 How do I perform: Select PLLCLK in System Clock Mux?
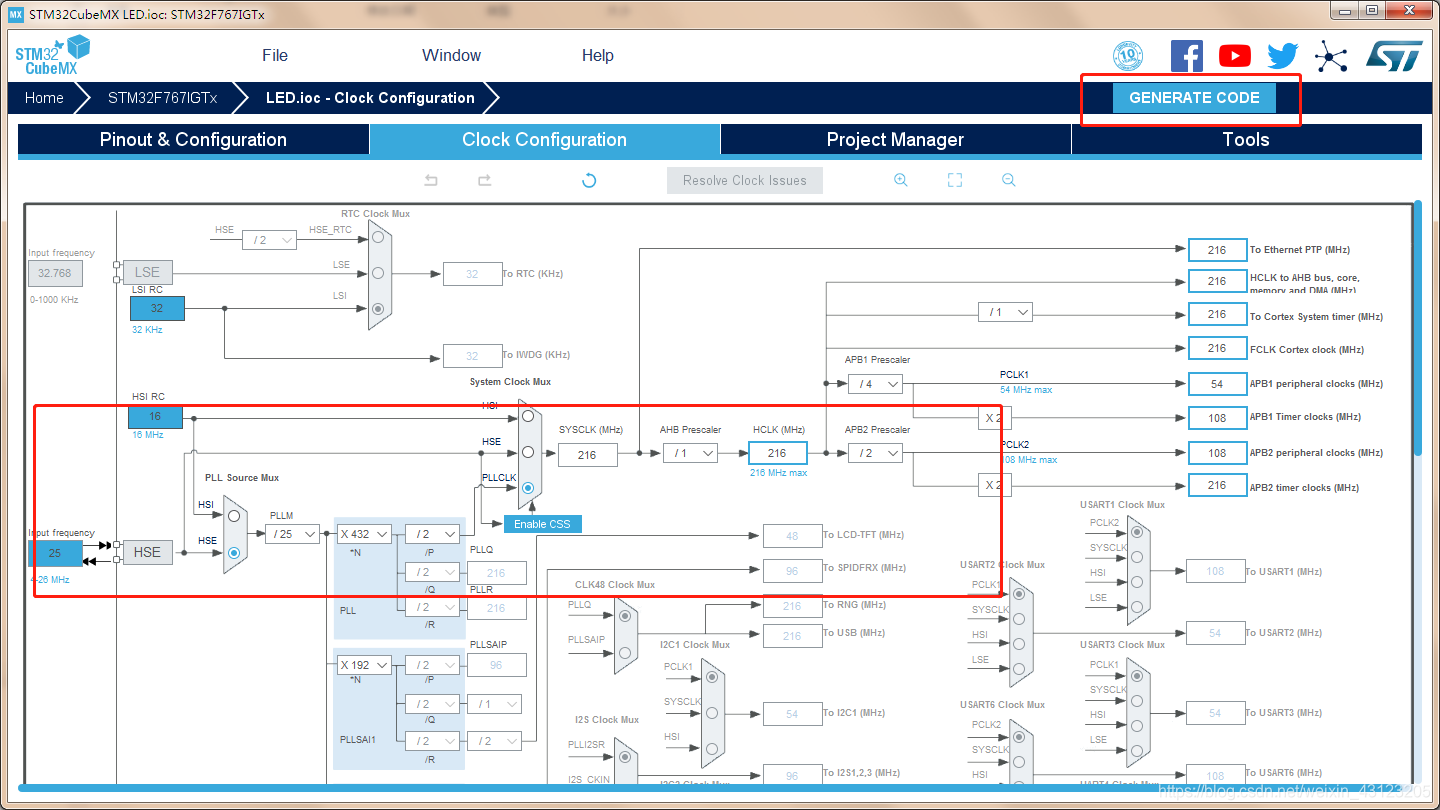[x=527, y=488]
